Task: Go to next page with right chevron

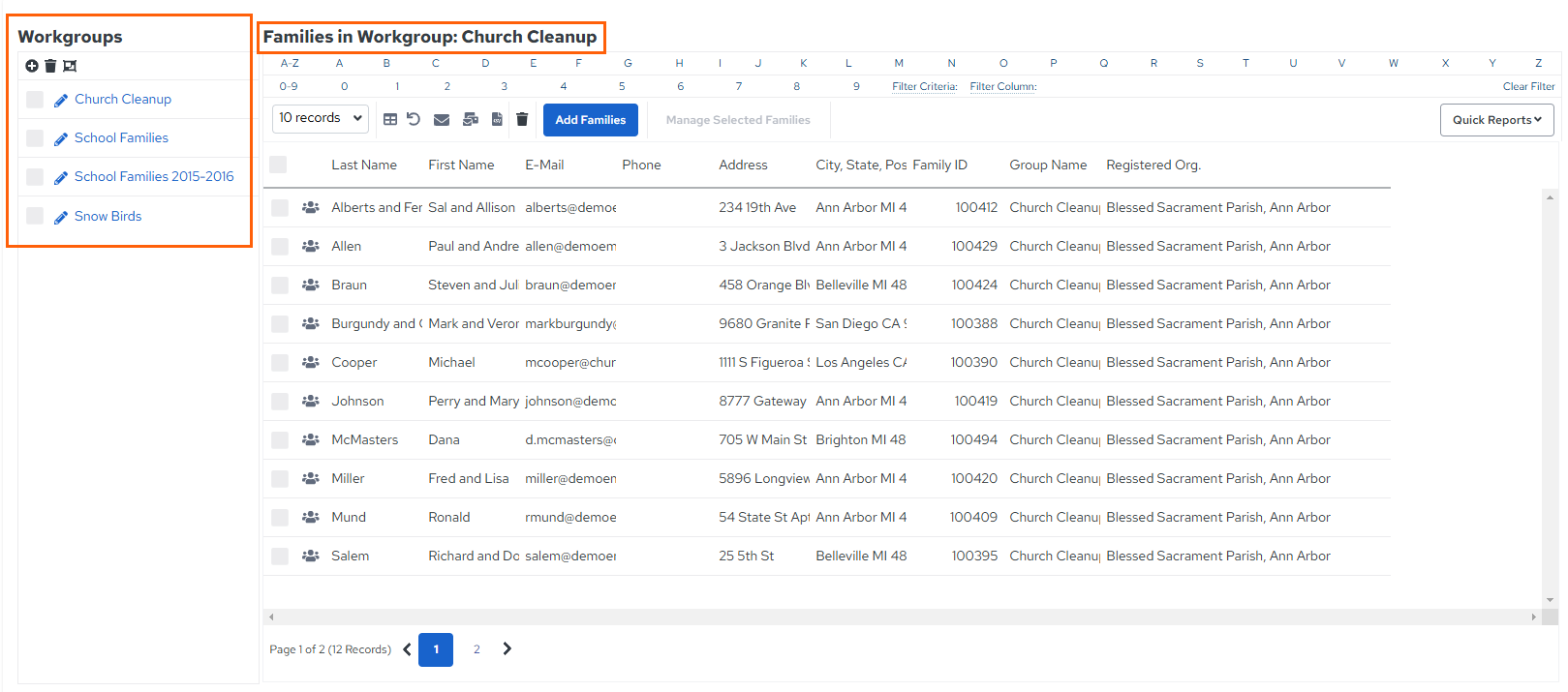Action: 507,648
